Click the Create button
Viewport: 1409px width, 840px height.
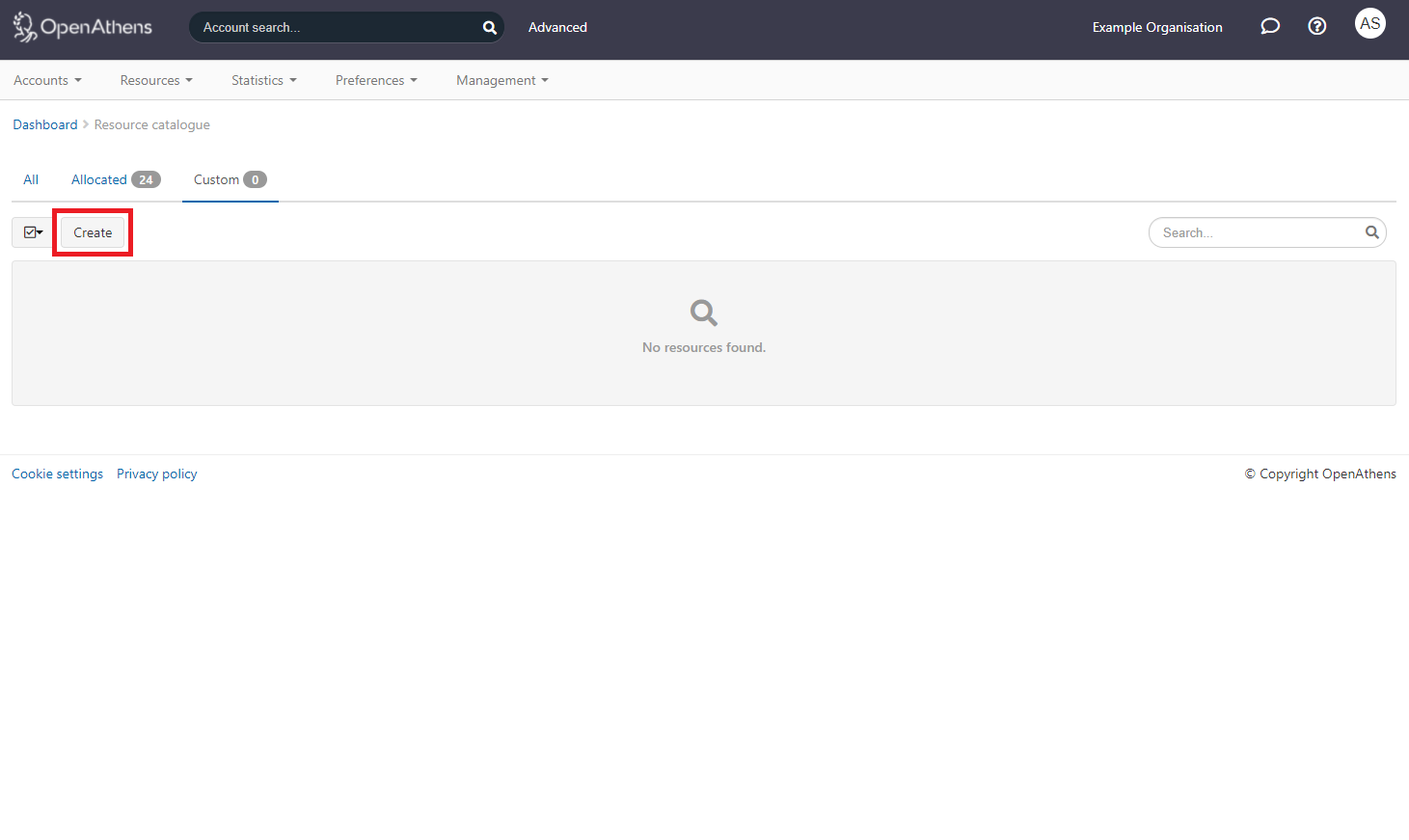pyautogui.click(x=92, y=232)
